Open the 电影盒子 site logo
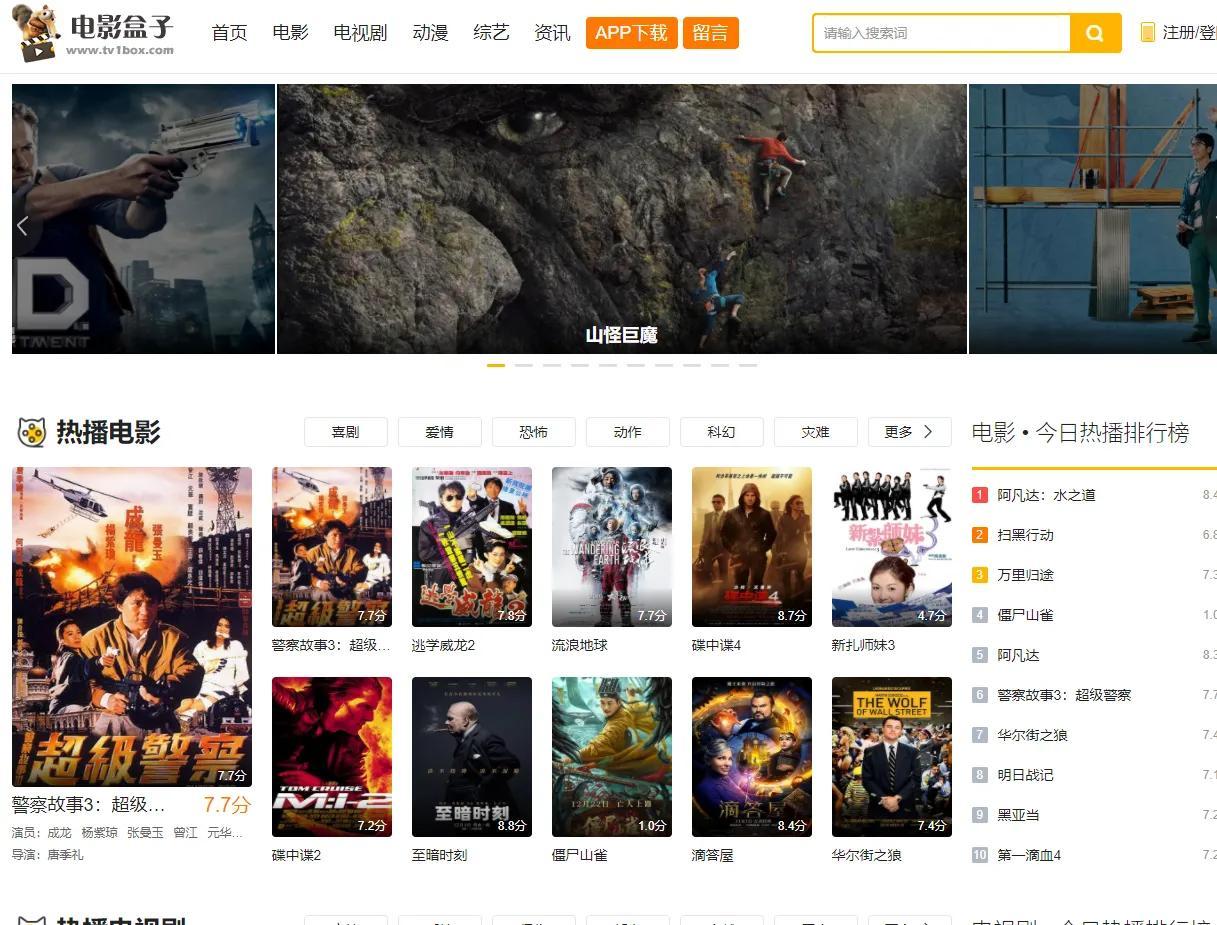The image size is (1217, 925). click(x=93, y=33)
